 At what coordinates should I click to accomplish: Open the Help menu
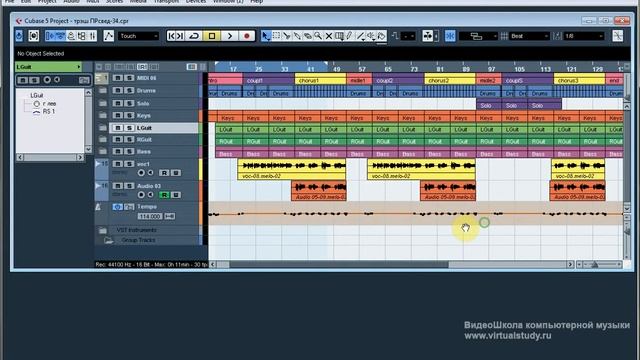[256, 2]
